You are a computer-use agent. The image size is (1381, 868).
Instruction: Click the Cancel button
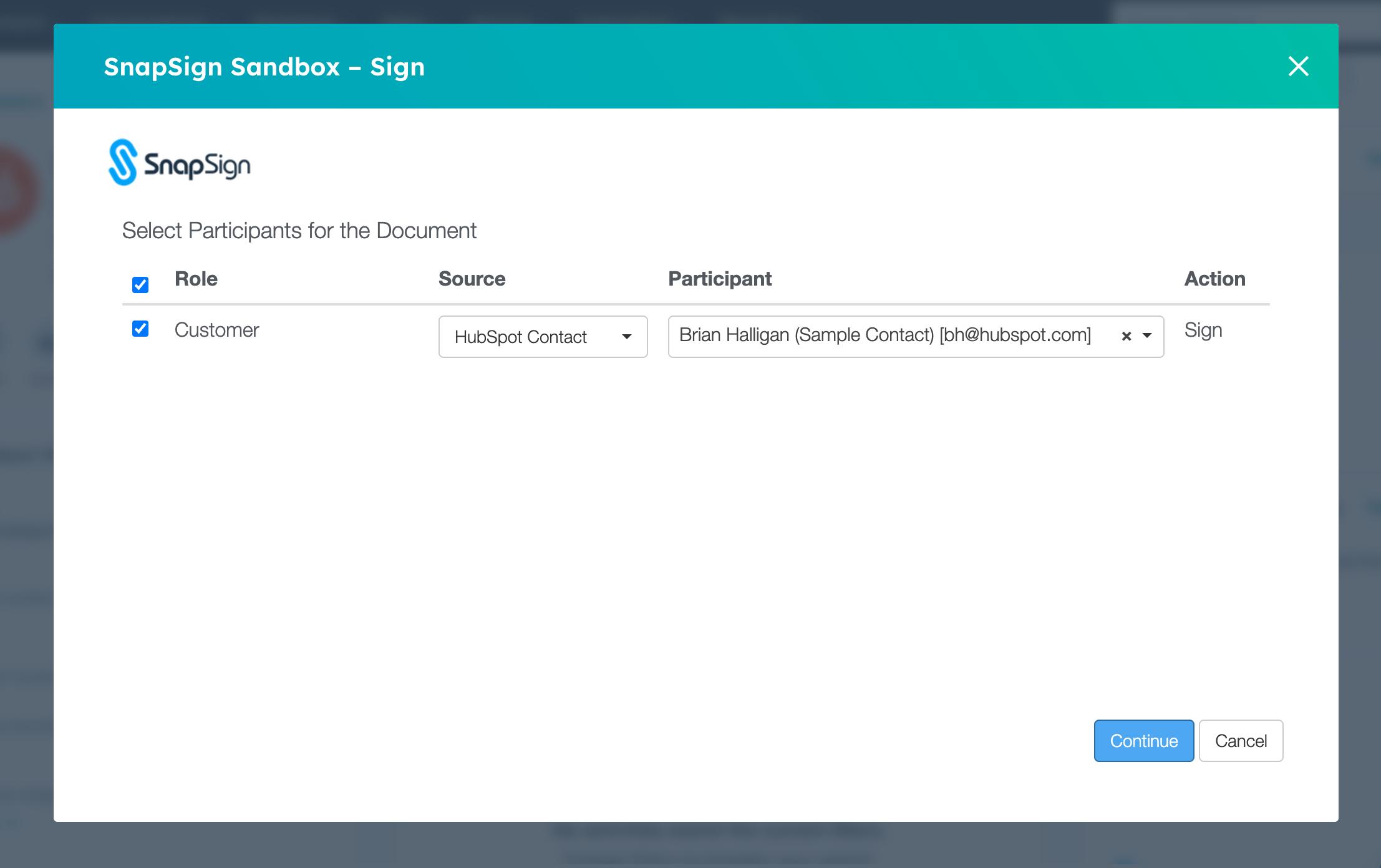[x=1241, y=741]
